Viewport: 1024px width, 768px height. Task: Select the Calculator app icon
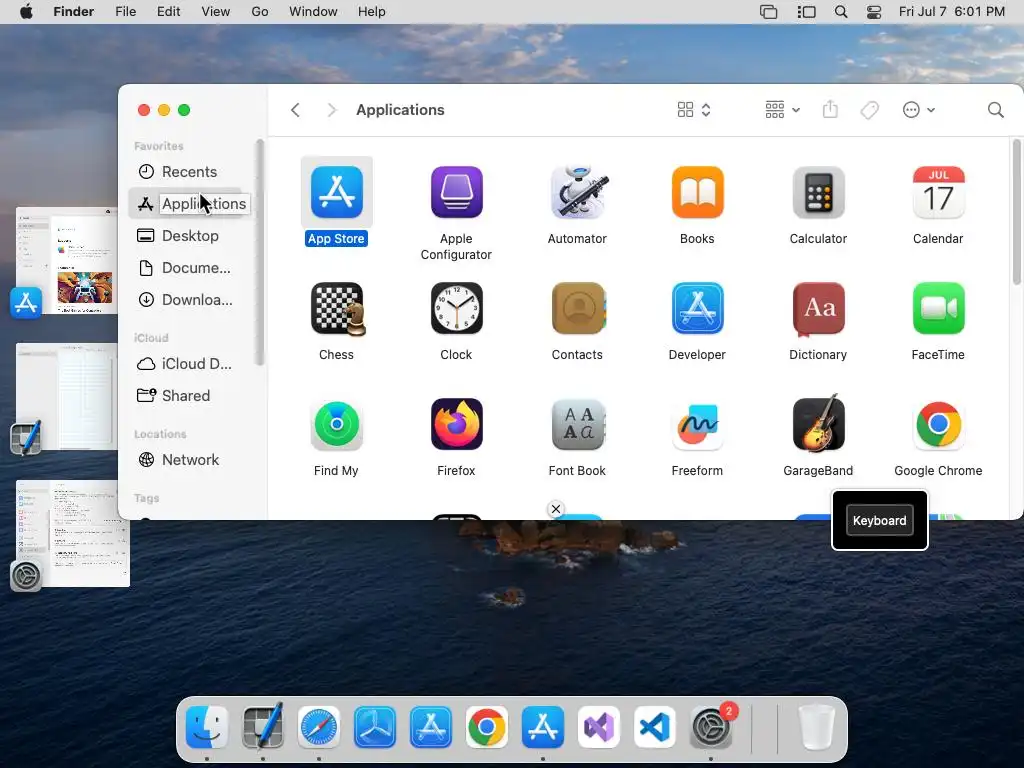818,192
